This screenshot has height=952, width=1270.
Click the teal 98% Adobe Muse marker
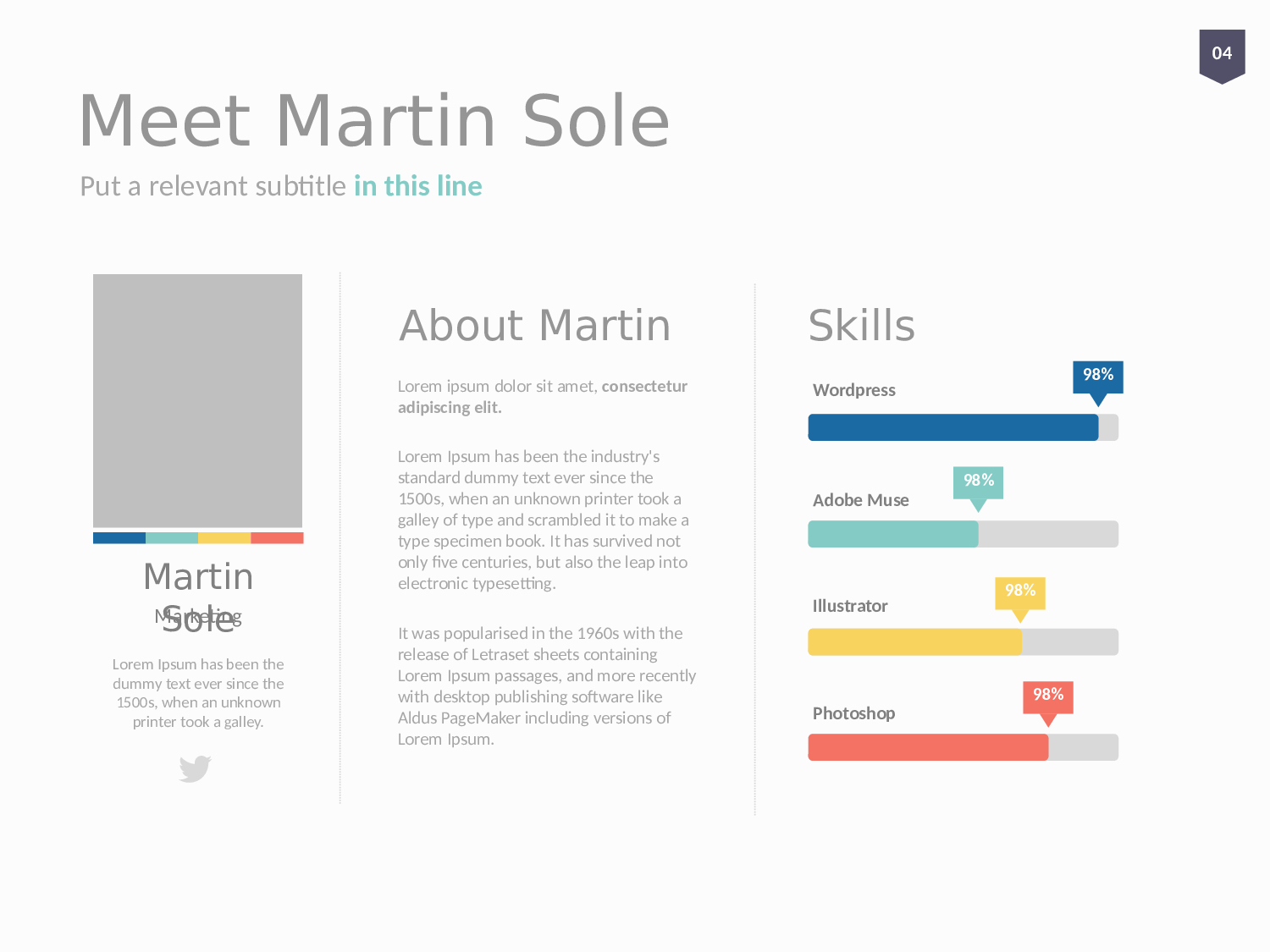pos(978,482)
